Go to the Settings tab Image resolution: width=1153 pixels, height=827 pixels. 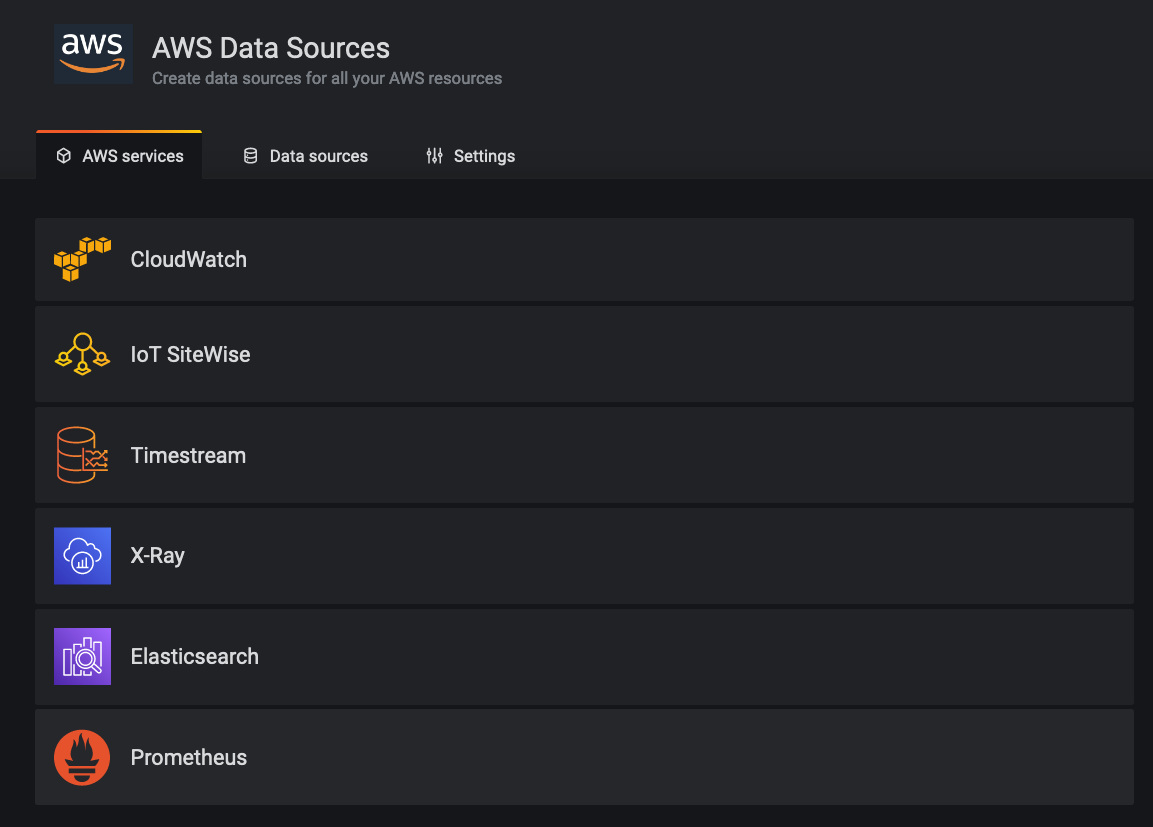point(471,155)
